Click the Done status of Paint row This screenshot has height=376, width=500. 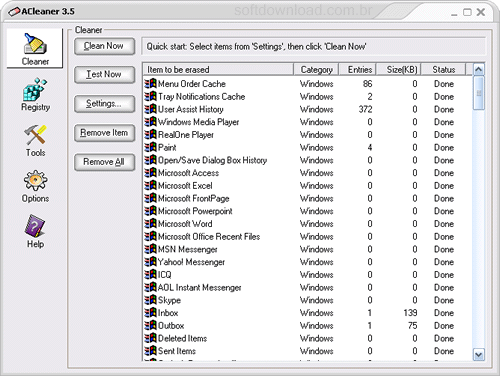(444, 147)
